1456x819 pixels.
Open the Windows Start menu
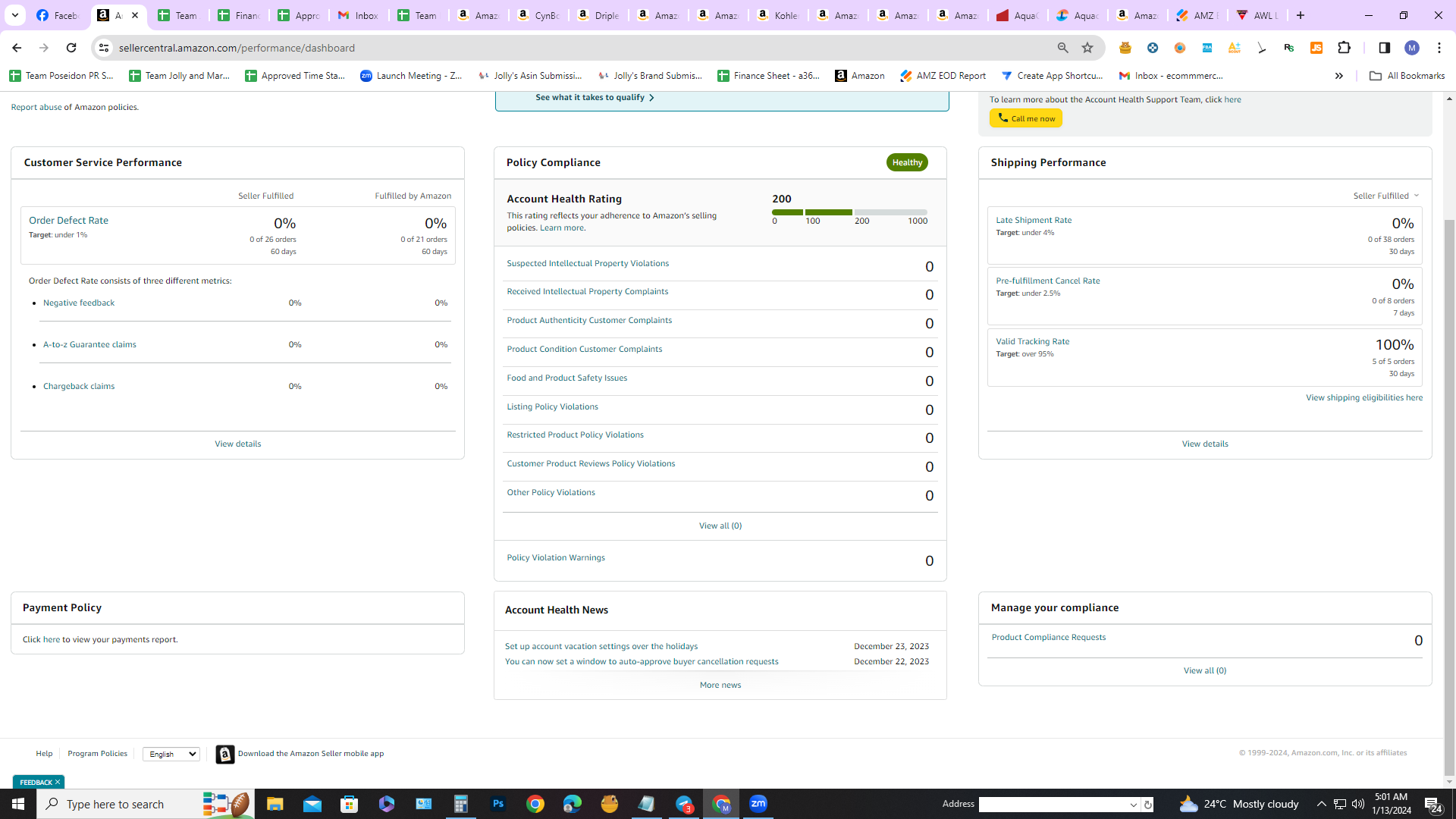(x=18, y=804)
